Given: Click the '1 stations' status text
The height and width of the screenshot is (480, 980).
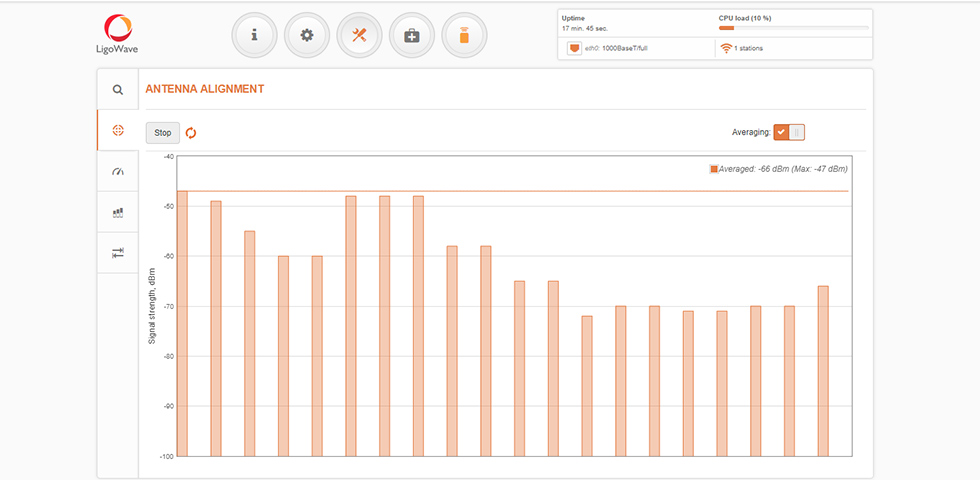Looking at the screenshot, I should click(x=749, y=48).
